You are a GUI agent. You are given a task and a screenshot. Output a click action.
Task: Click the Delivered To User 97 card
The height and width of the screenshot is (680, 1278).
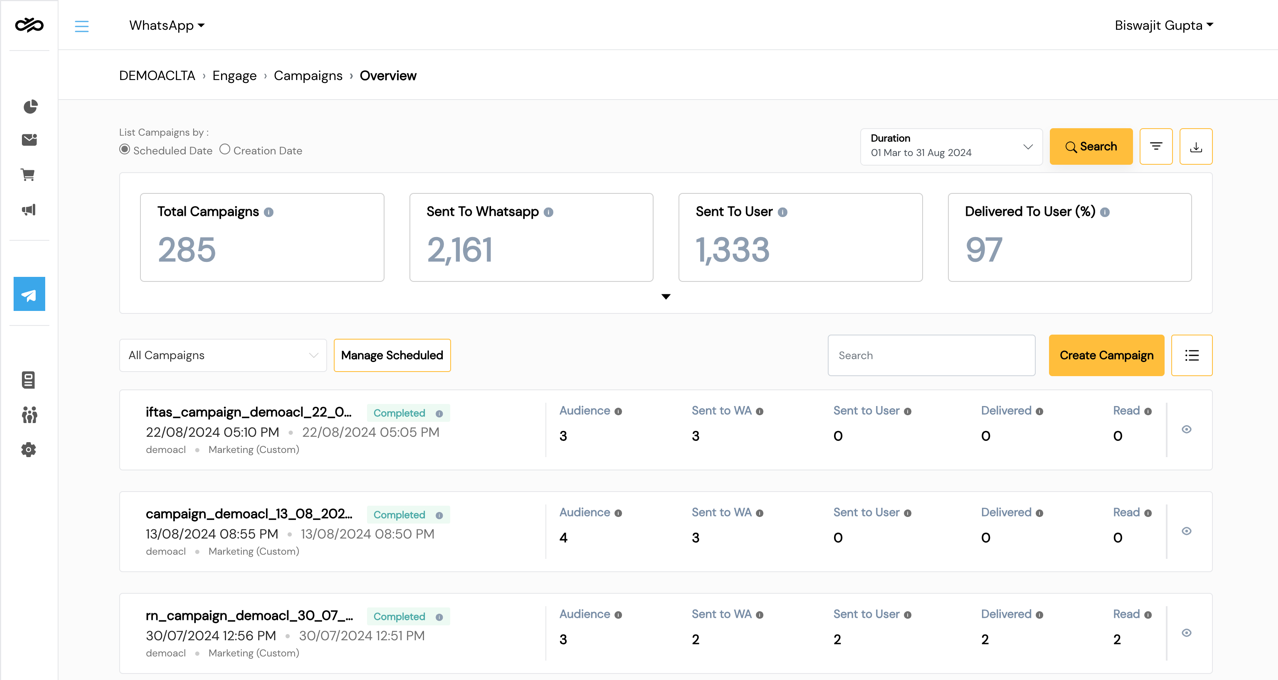(x=1070, y=237)
